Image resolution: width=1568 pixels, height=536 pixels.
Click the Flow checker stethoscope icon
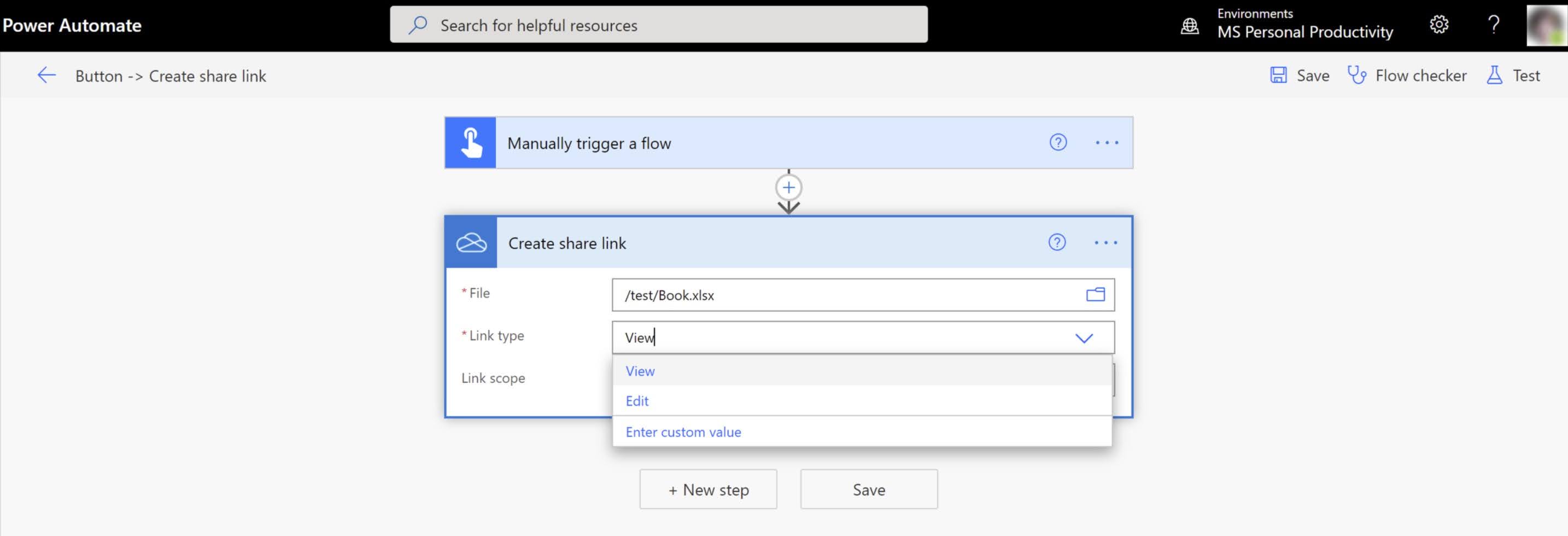point(1357,75)
